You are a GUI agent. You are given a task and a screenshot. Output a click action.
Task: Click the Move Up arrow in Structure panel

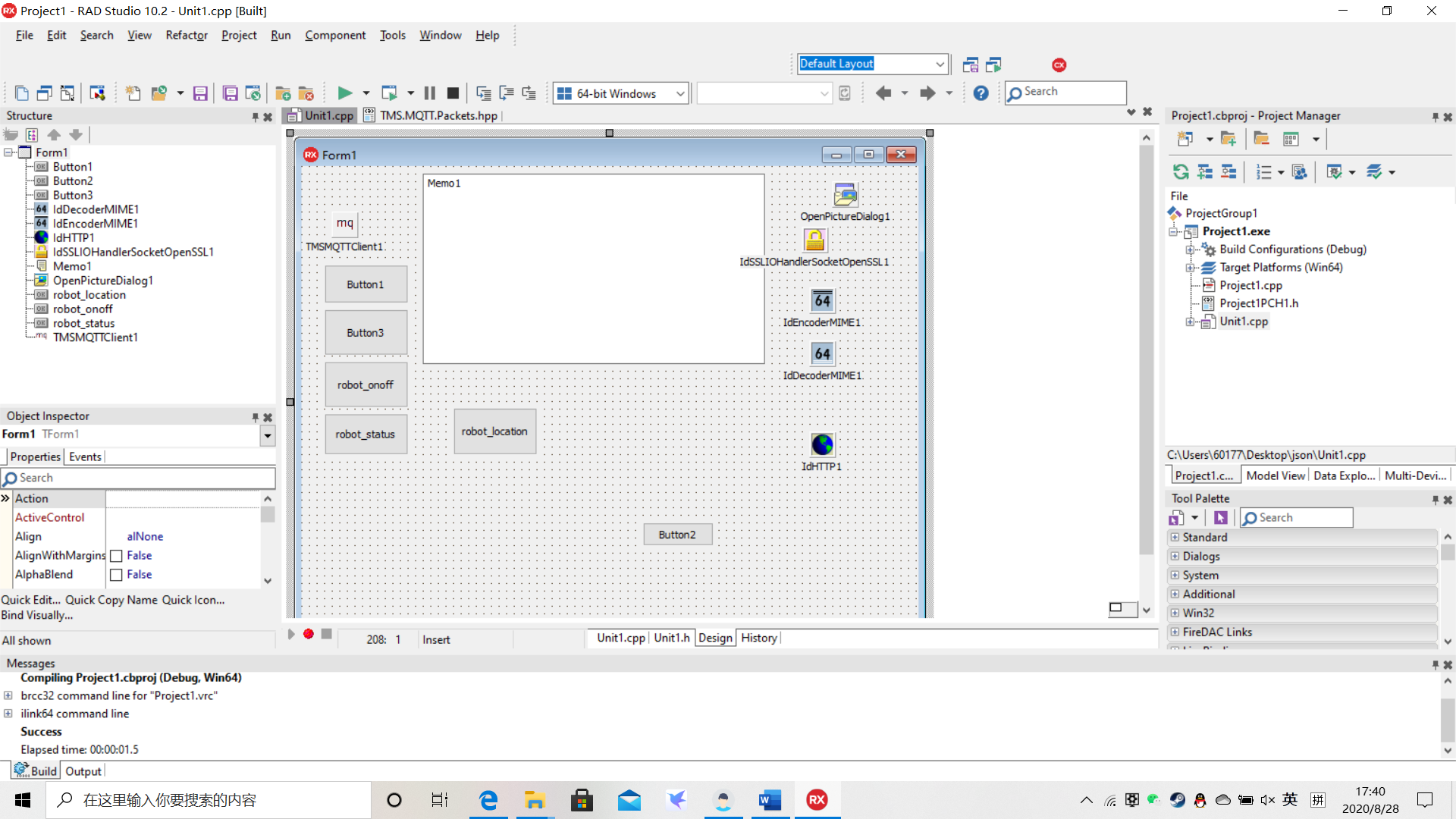click(x=54, y=135)
